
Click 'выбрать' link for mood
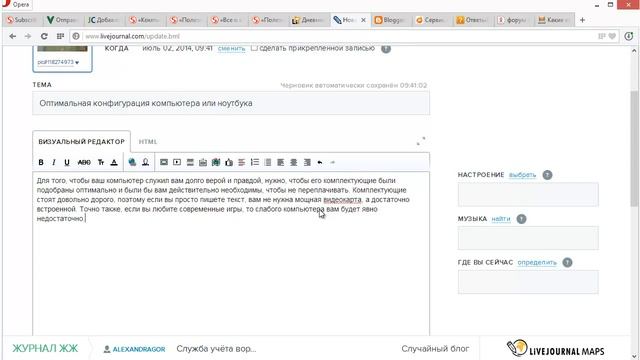[522, 175]
